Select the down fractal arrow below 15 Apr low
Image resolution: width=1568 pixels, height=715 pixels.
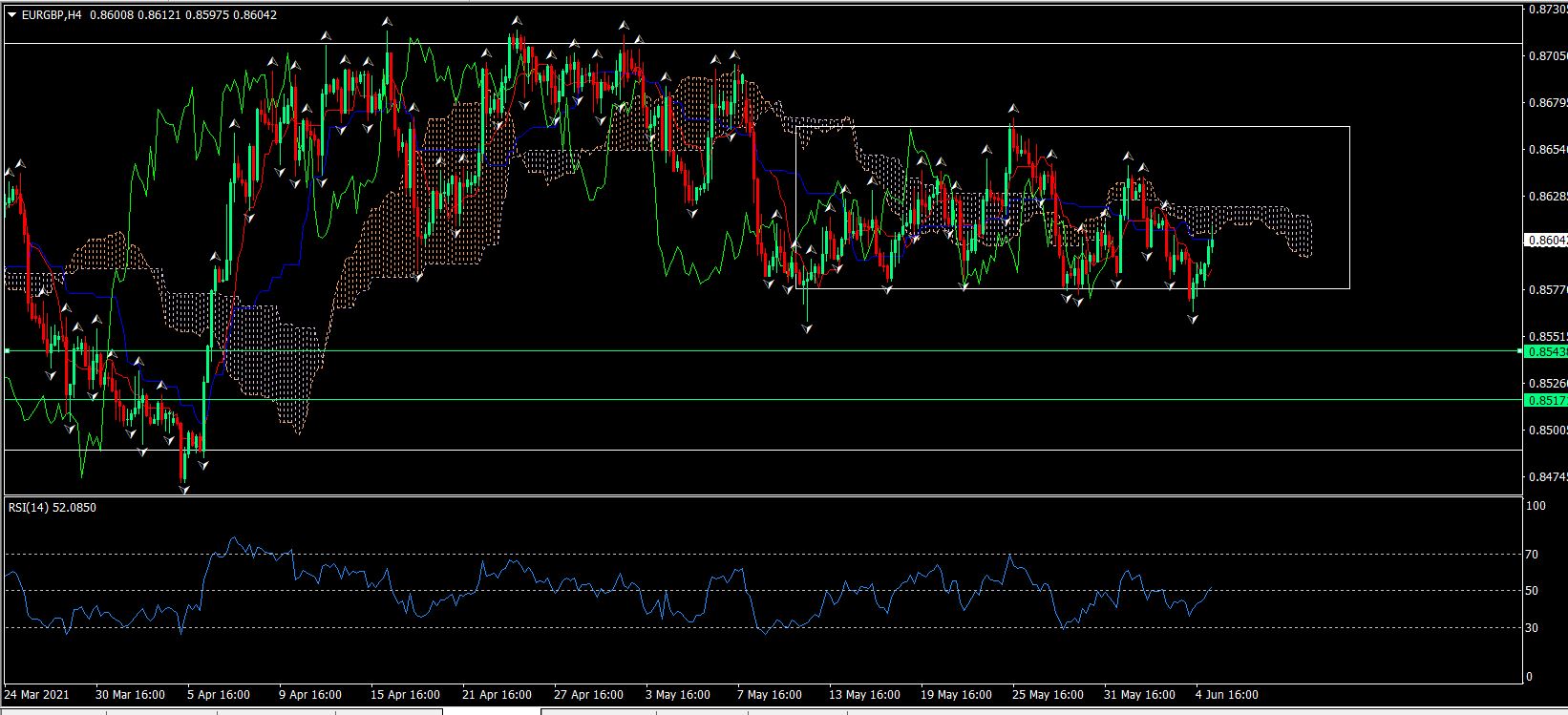coord(418,277)
